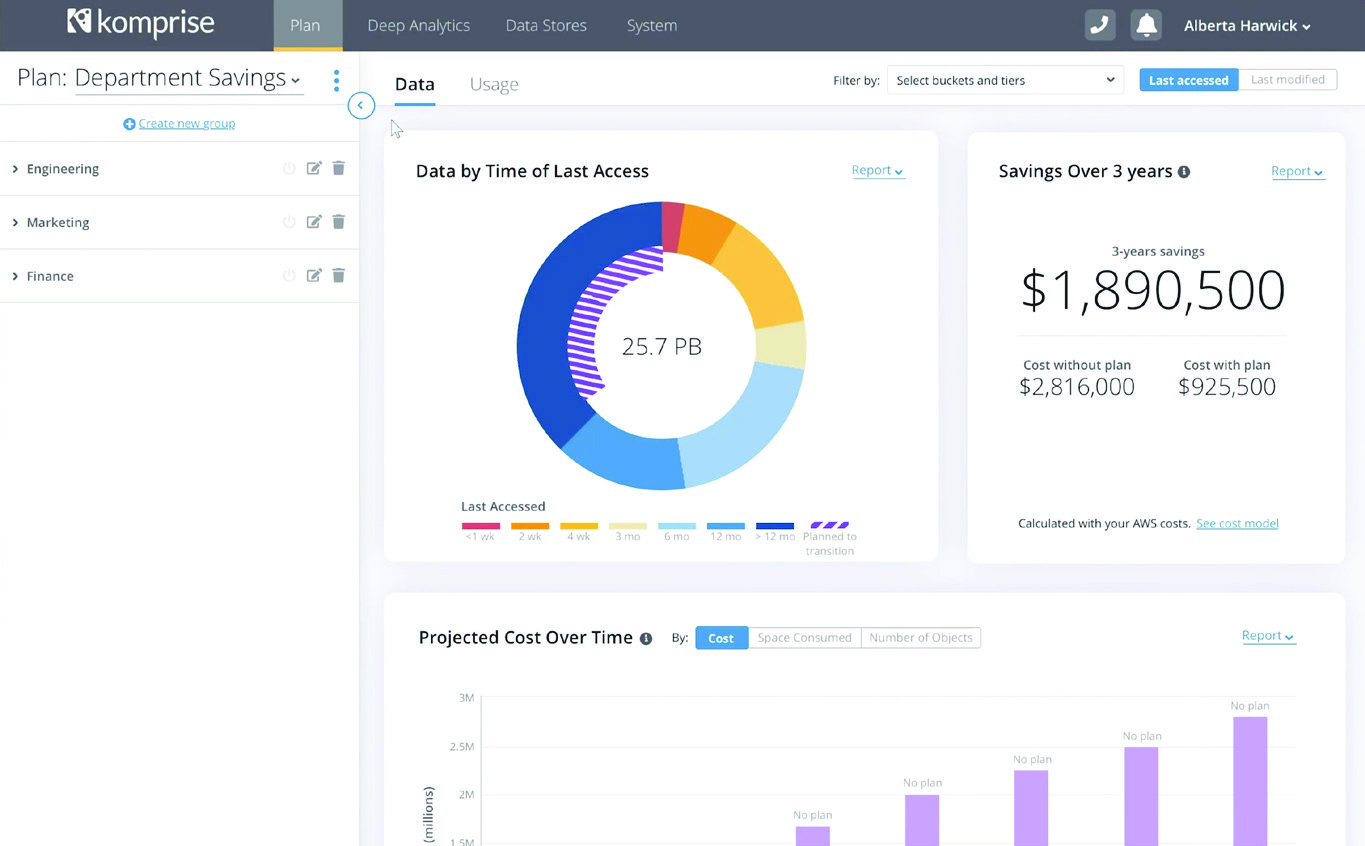Open the Alberta Harwick user menu
The width and height of the screenshot is (1365, 846).
point(1246,26)
